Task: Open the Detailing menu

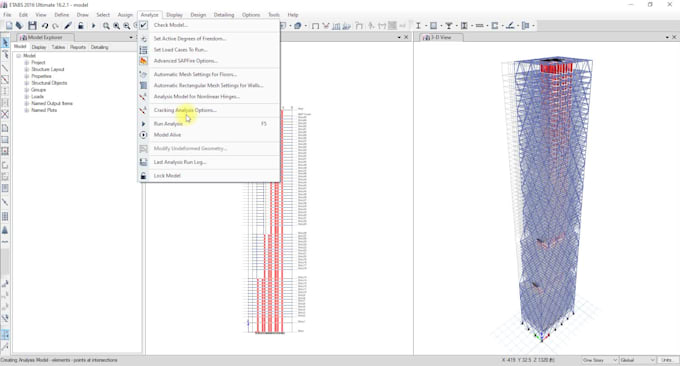Action: tap(224, 15)
